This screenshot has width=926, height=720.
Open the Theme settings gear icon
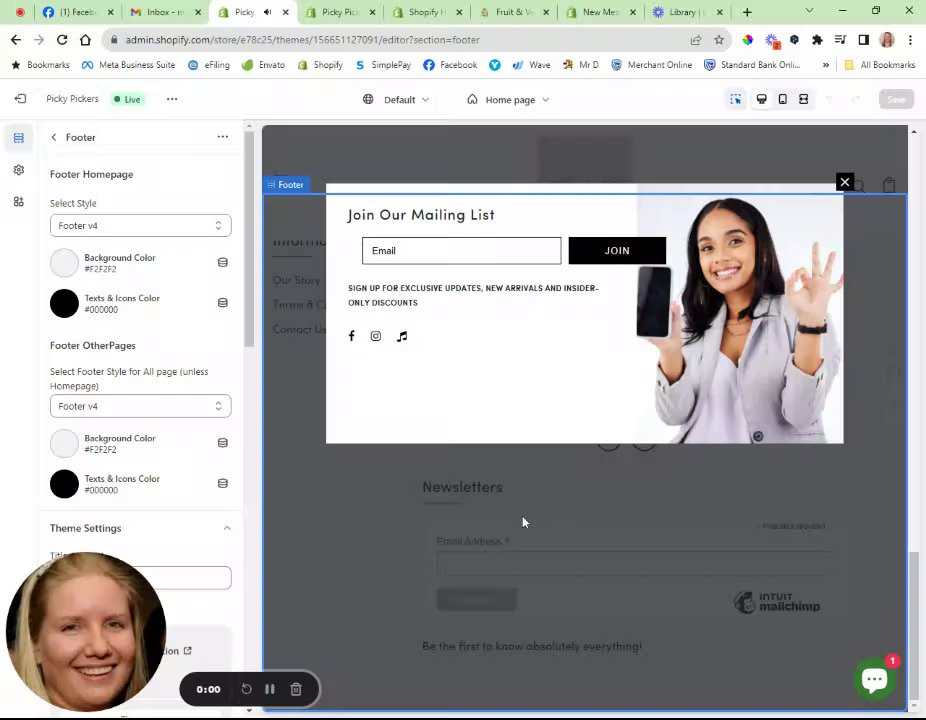click(x=19, y=170)
